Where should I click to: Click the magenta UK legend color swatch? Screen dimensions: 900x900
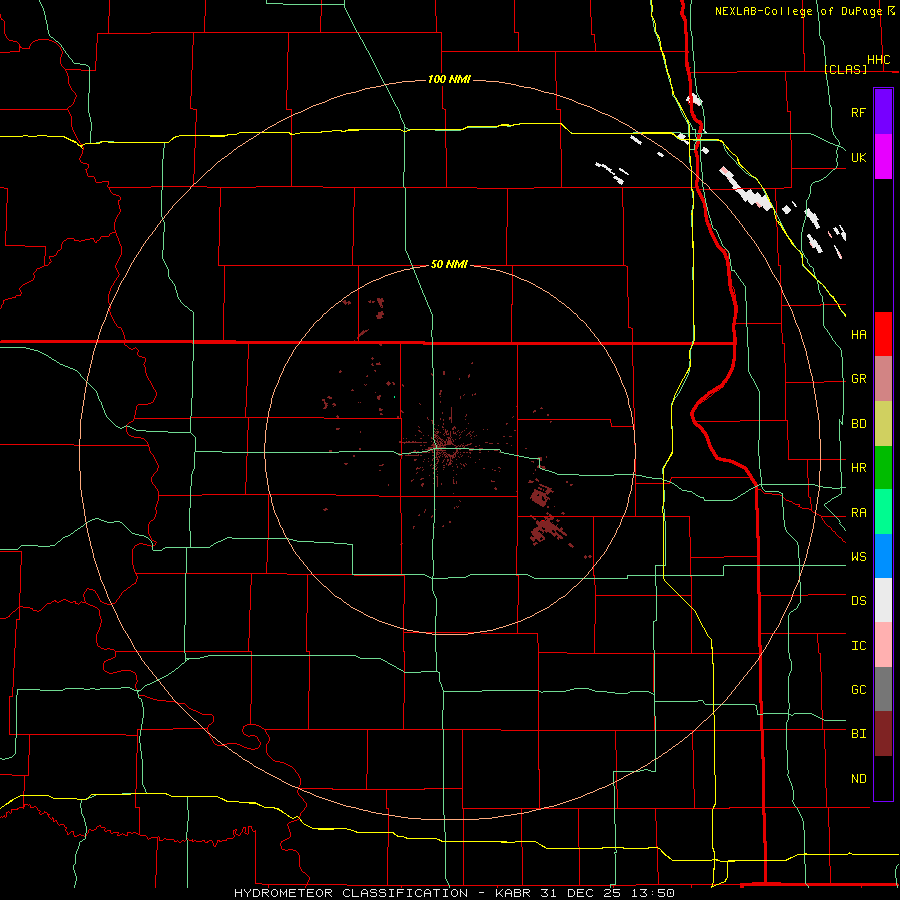[x=883, y=157]
